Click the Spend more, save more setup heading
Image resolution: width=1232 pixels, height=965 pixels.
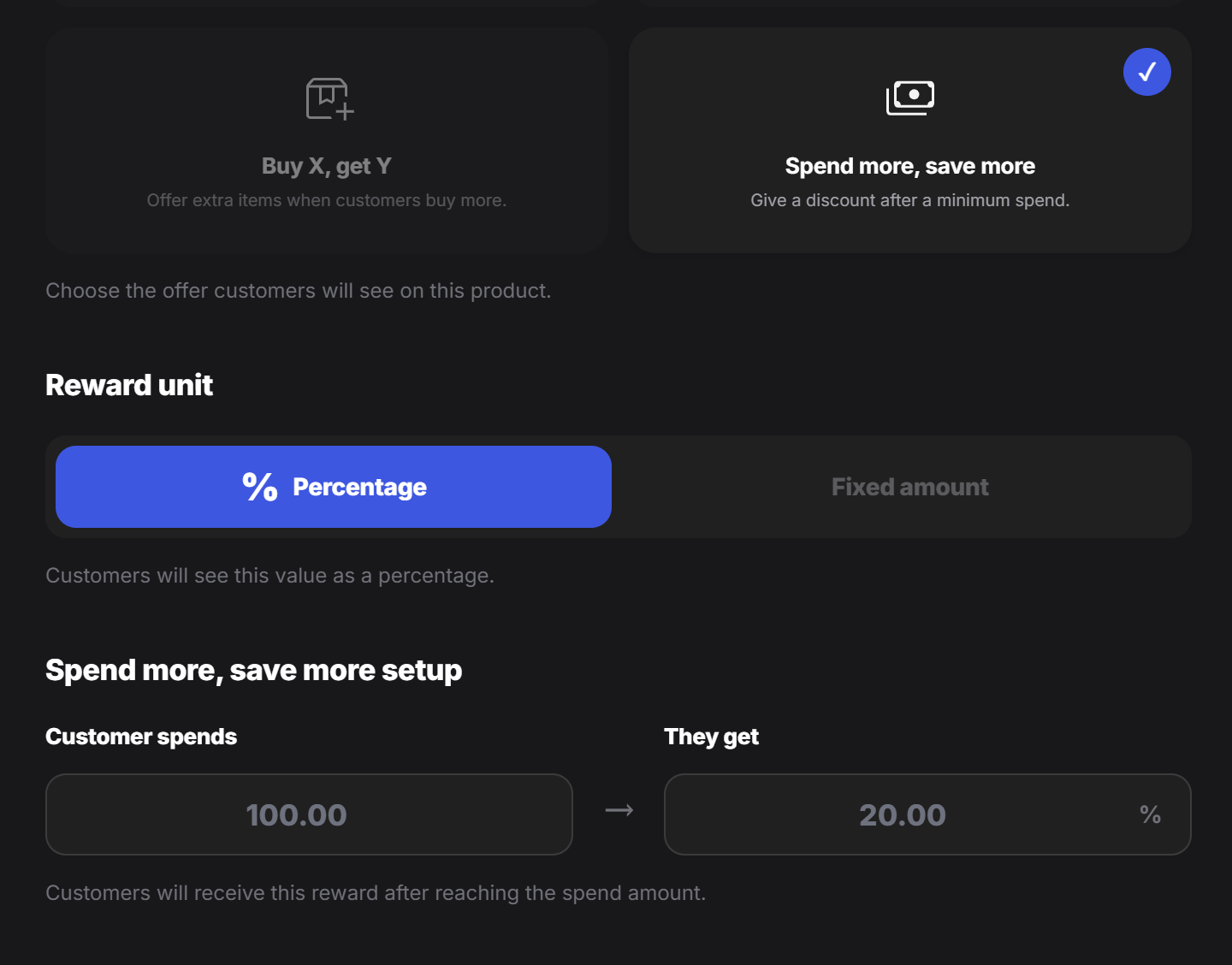coord(254,670)
